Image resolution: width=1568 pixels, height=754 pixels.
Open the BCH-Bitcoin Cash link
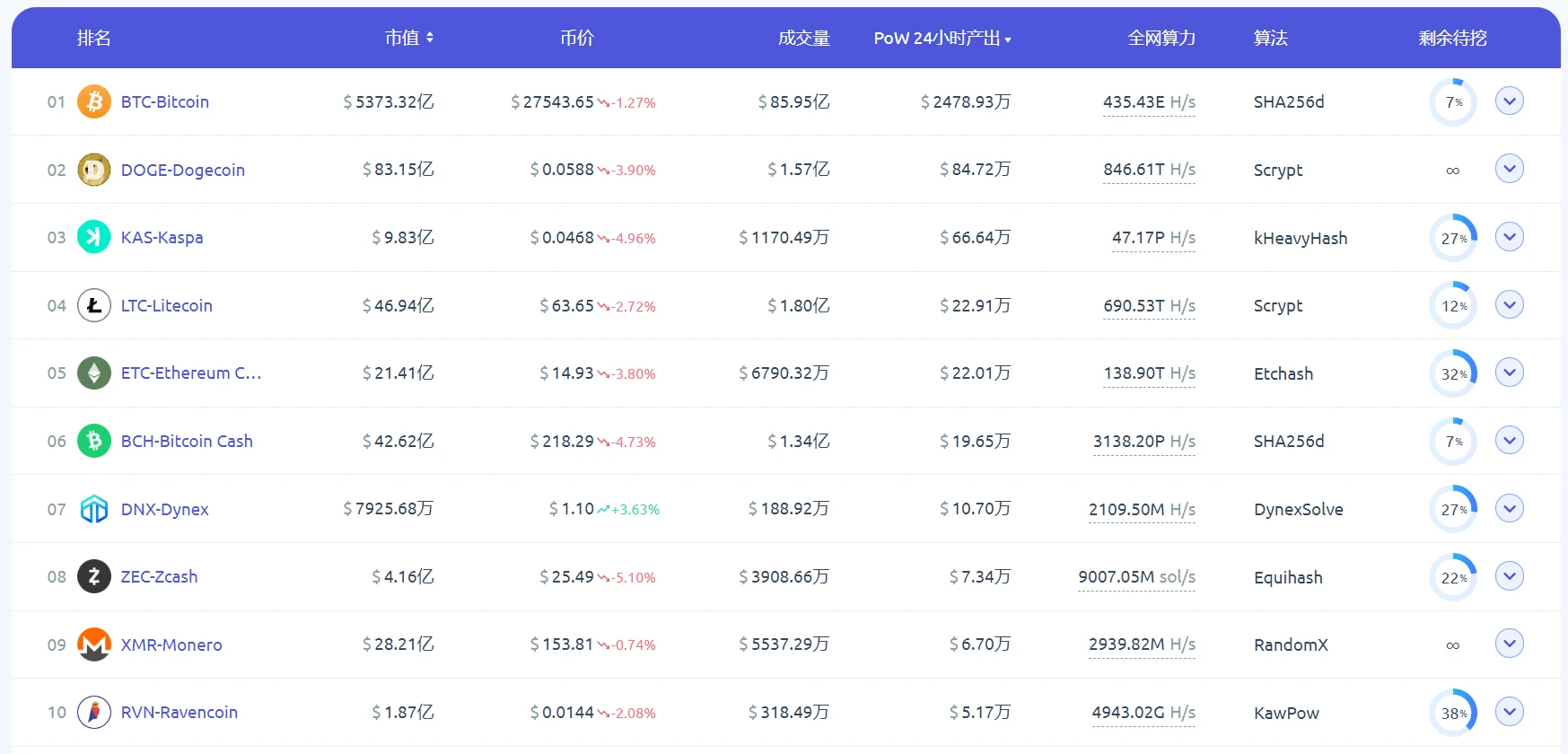[187, 441]
